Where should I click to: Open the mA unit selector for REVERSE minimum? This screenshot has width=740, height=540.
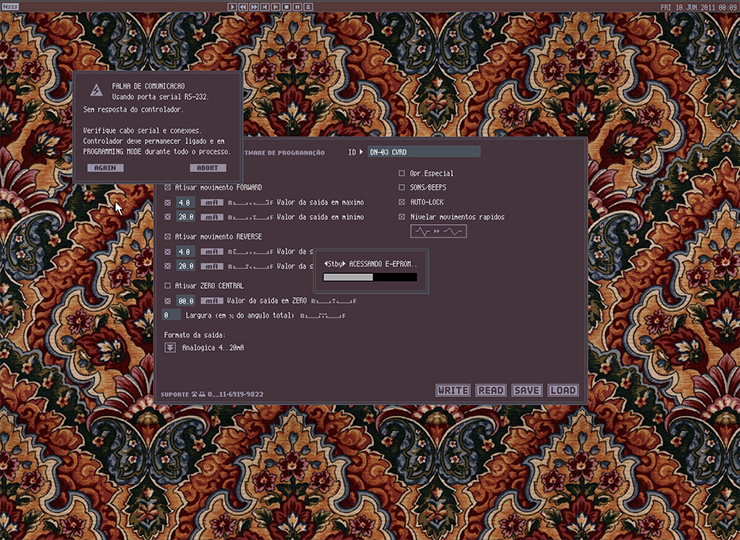click(211, 266)
